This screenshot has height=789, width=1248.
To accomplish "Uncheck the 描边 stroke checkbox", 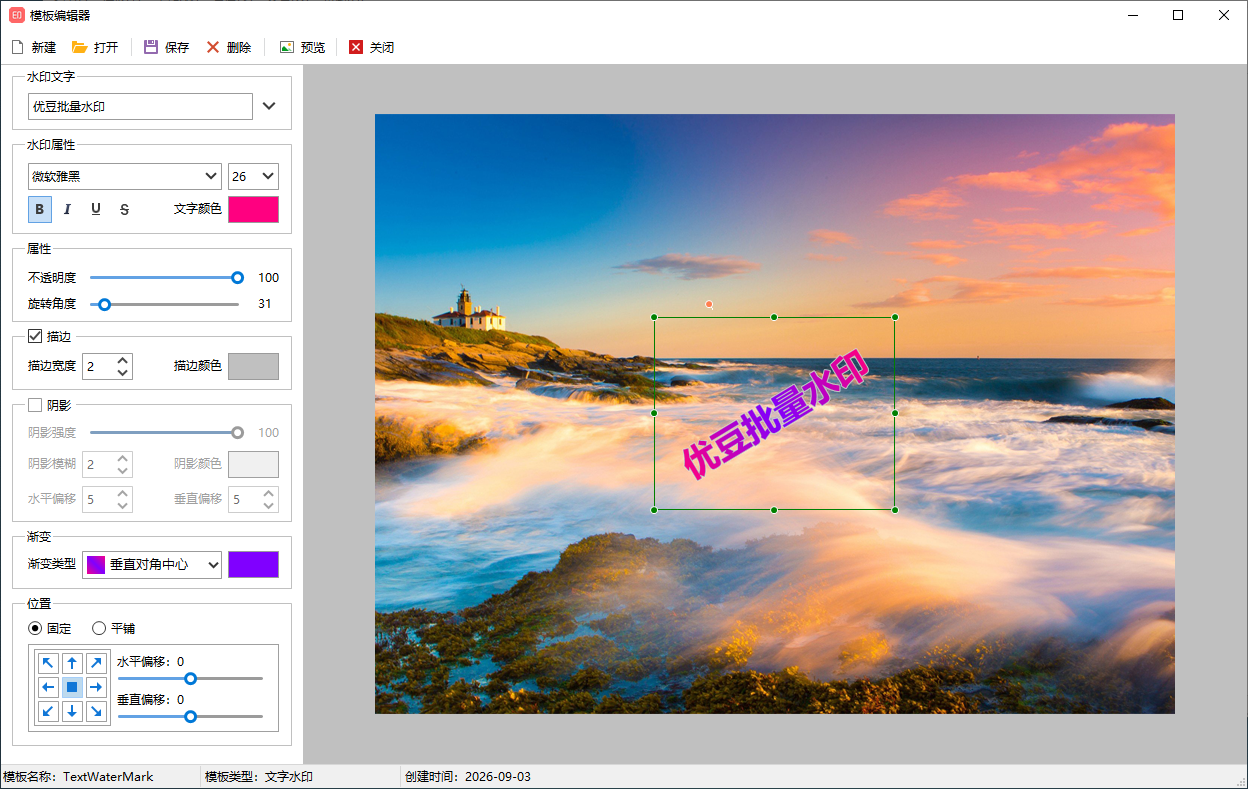I will [35, 336].
